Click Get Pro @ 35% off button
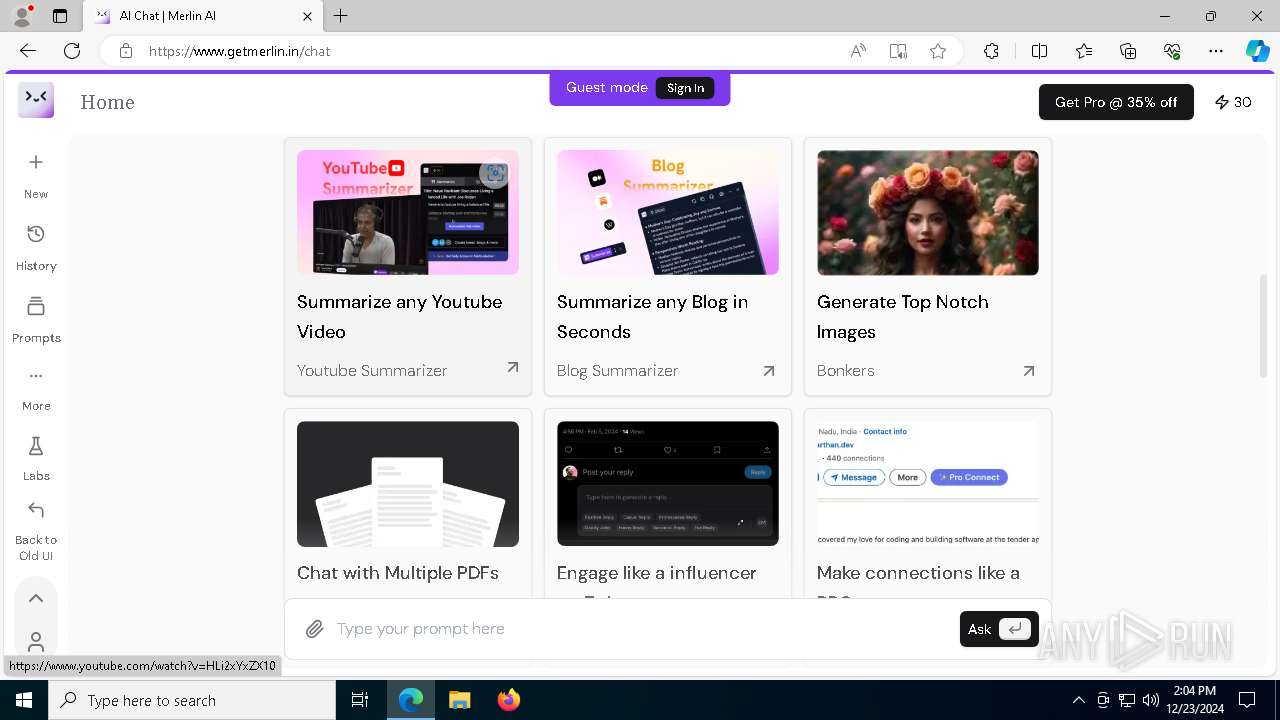The height and width of the screenshot is (720, 1280). tap(1116, 102)
